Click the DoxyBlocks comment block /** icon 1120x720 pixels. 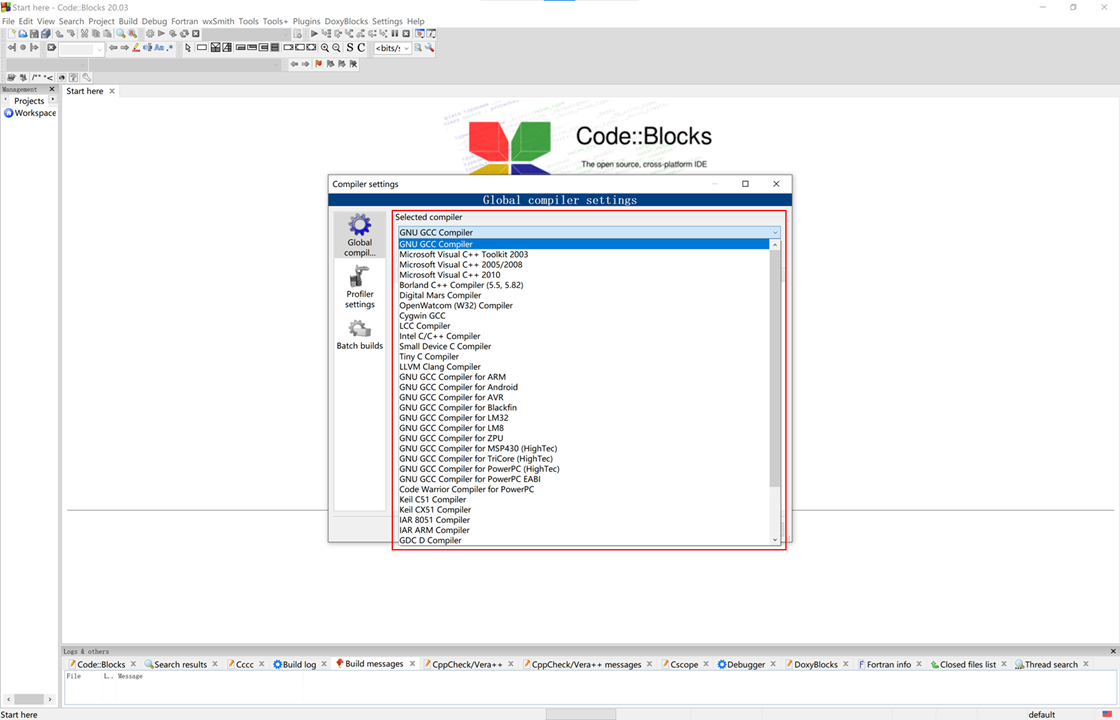tap(36, 77)
